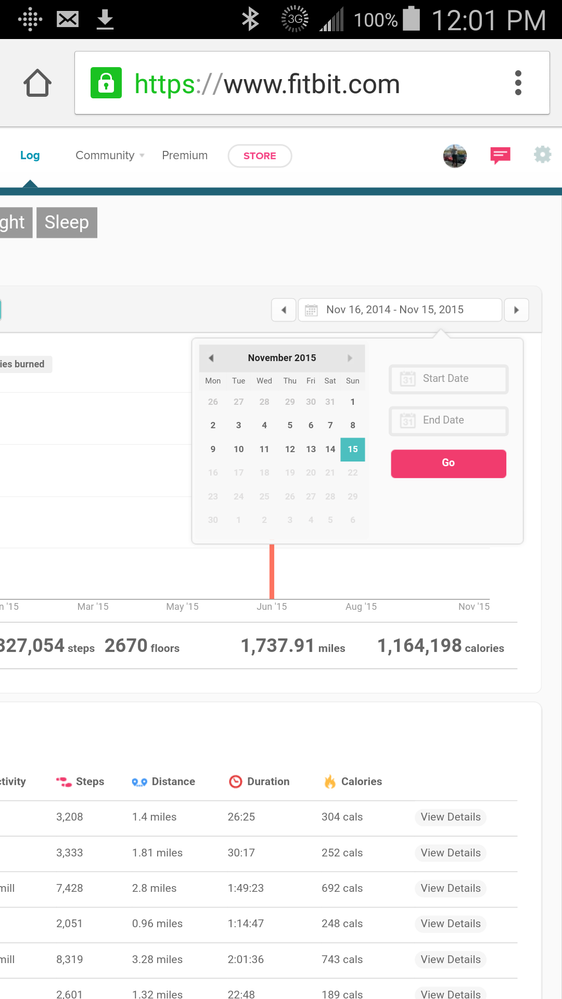
Task: Tap the browser home icon
Action: click(x=37, y=83)
